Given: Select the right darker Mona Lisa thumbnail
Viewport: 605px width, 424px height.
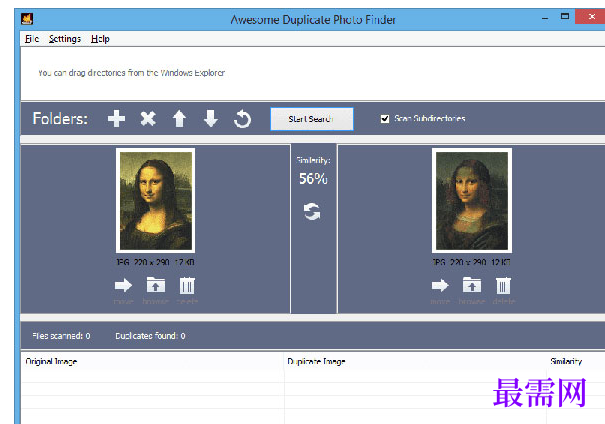Looking at the screenshot, I should [x=472, y=201].
